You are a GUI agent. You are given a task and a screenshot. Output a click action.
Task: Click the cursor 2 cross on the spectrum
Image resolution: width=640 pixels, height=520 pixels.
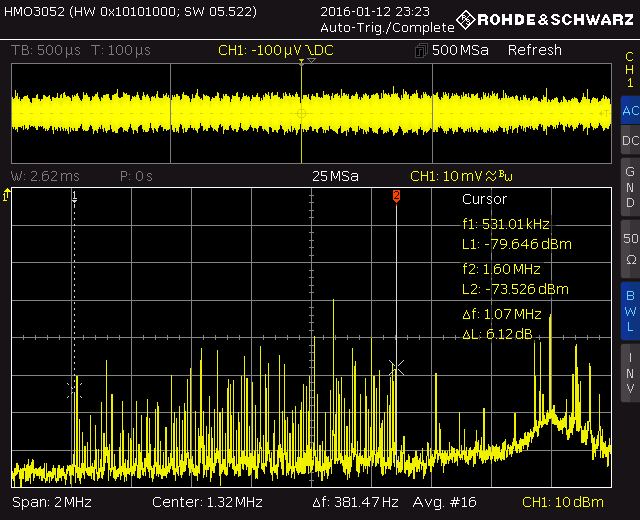click(397, 368)
